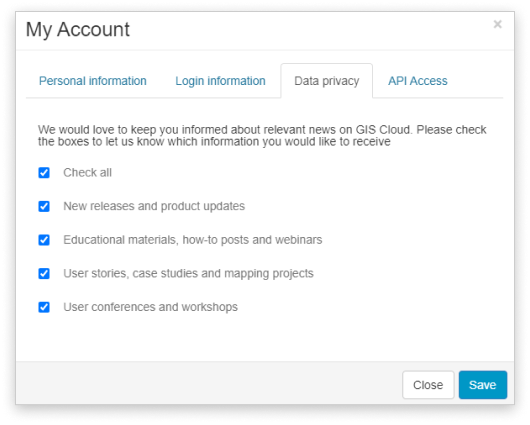Click the gray footer bar beside Close
Screen dimensions: 530x425
pyautogui.click(x=209, y=383)
